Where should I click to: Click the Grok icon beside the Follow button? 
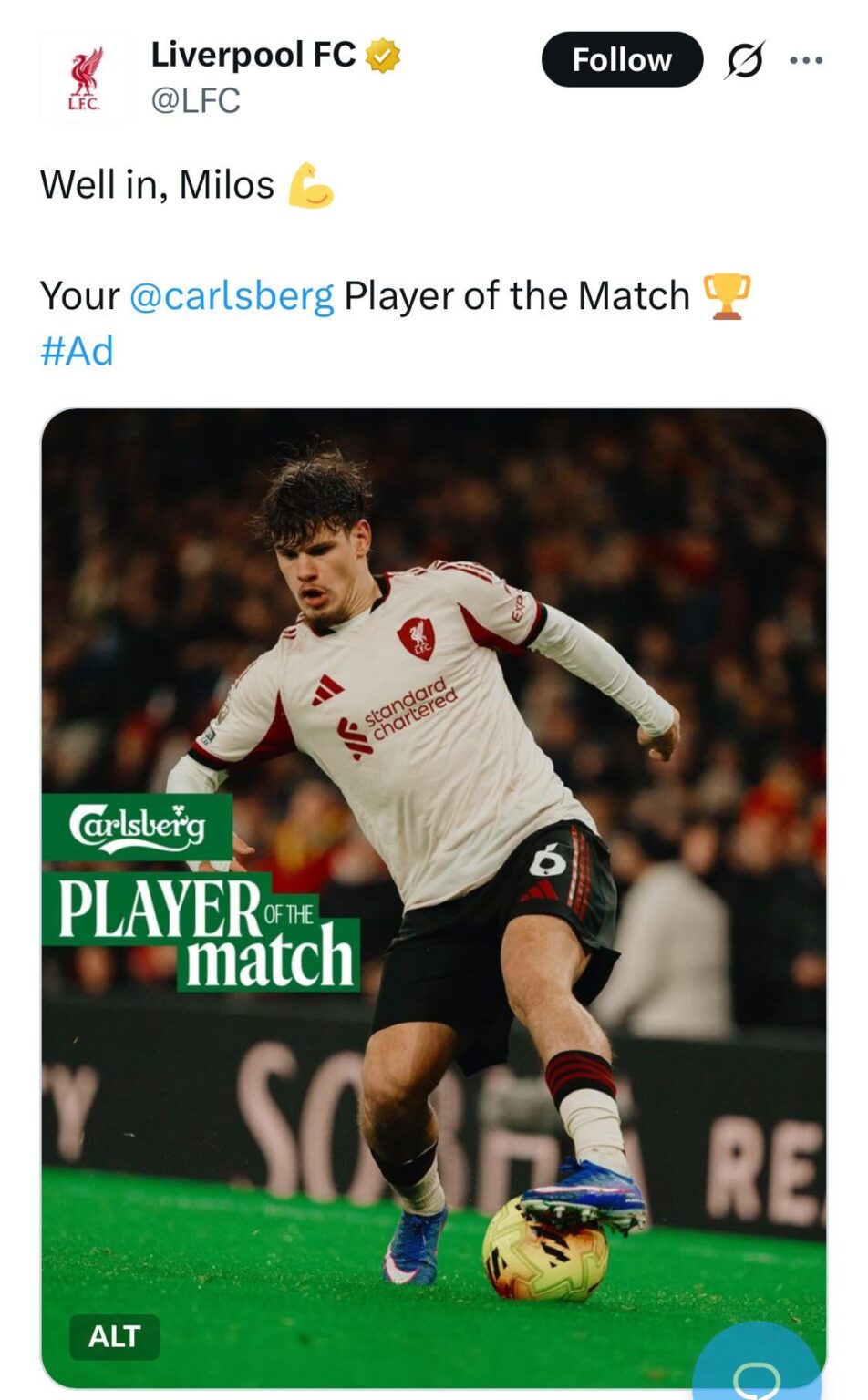click(x=743, y=60)
